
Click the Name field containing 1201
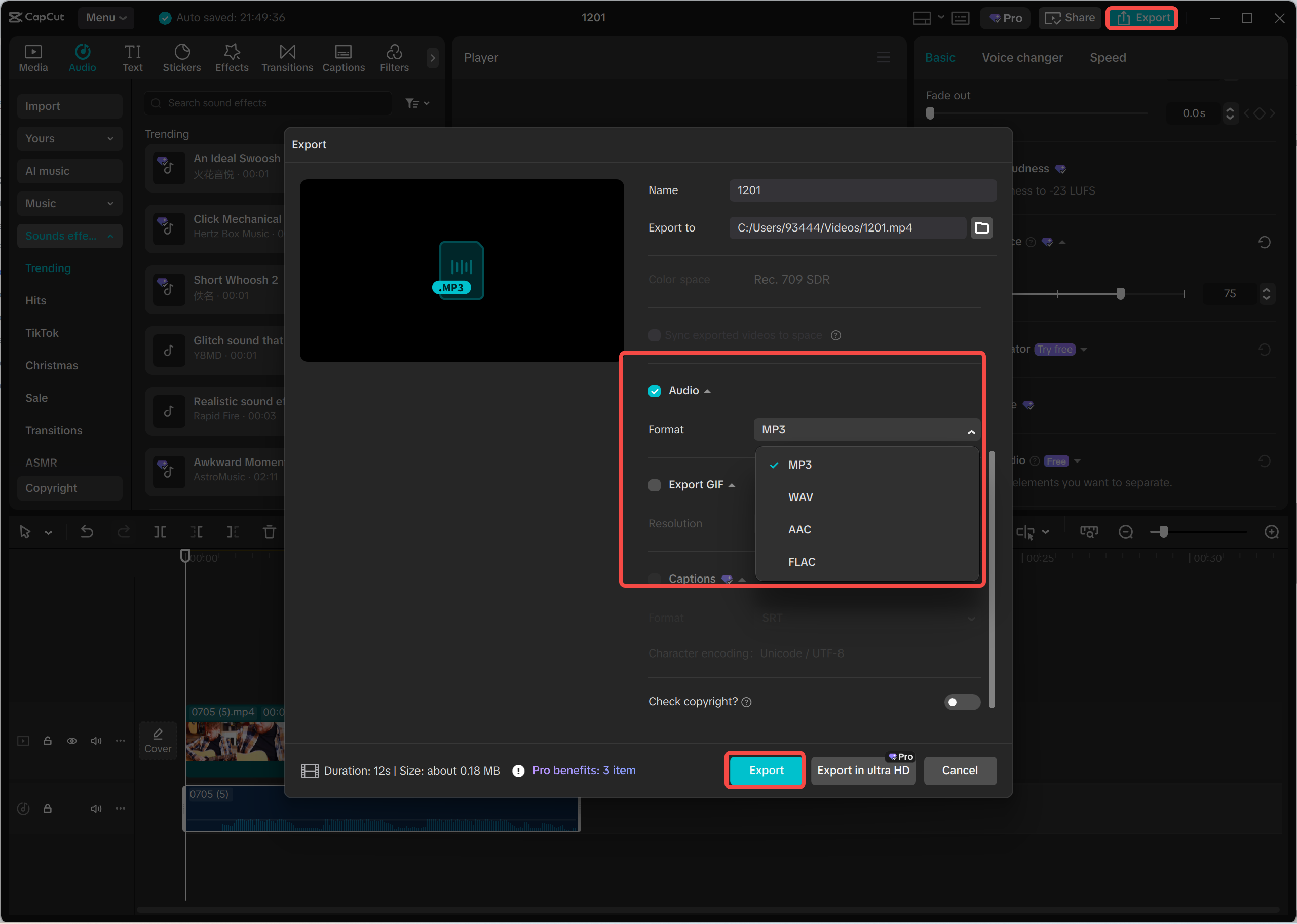pos(862,190)
